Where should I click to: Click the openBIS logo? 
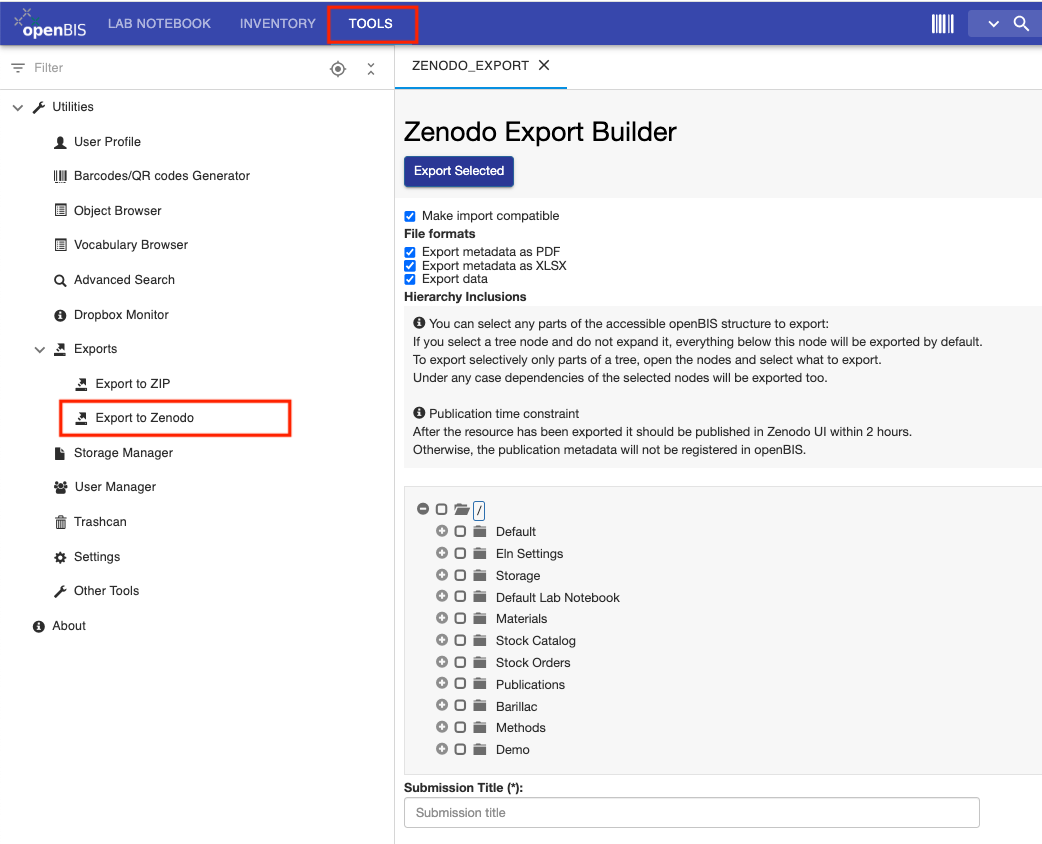click(x=51, y=23)
